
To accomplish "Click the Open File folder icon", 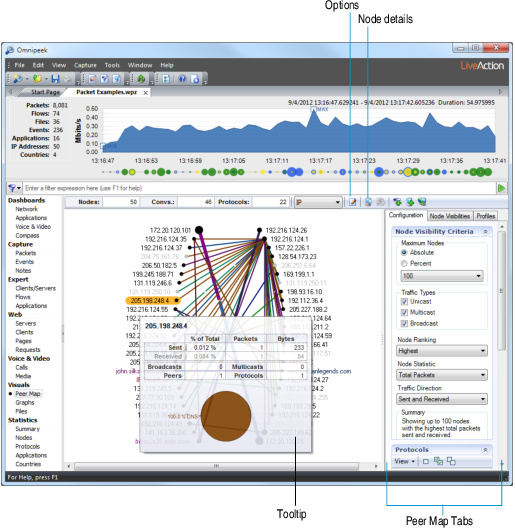I will pyautogui.click(x=37, y=79).
